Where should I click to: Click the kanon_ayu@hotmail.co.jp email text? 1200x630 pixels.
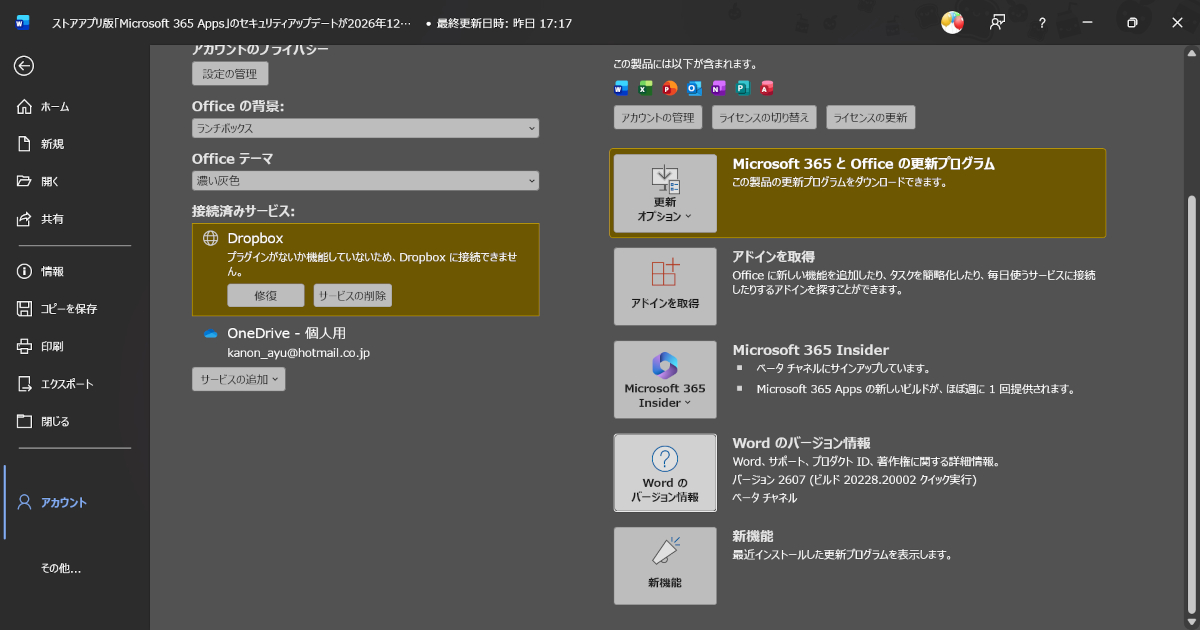coord(299,353)
